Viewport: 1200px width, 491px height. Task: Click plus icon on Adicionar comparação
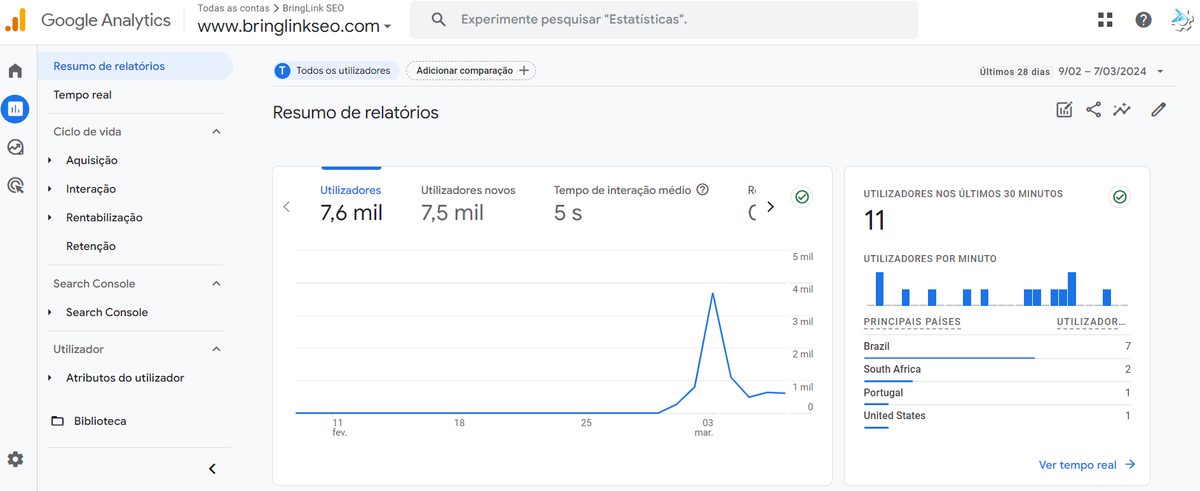[524, 71]
